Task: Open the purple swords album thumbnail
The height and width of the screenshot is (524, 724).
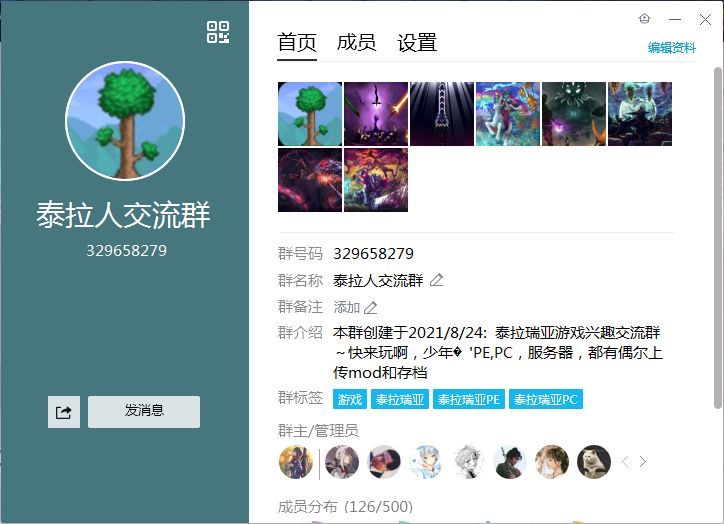Action: [376, 114]
